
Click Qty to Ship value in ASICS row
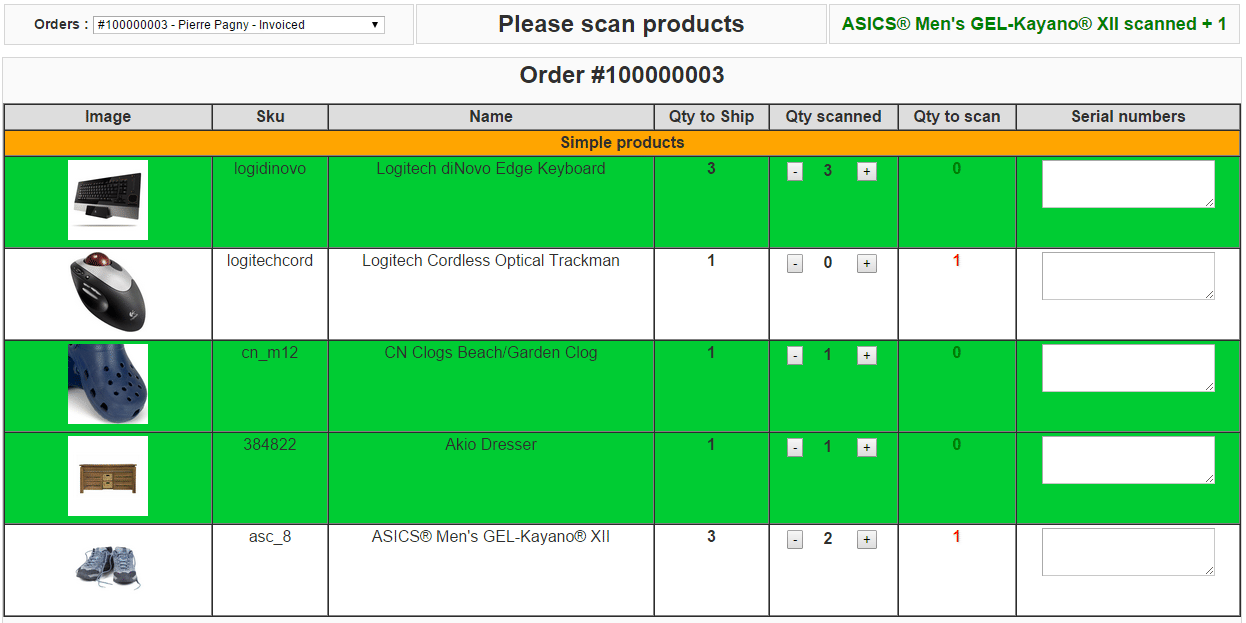(x=712, y=537)
